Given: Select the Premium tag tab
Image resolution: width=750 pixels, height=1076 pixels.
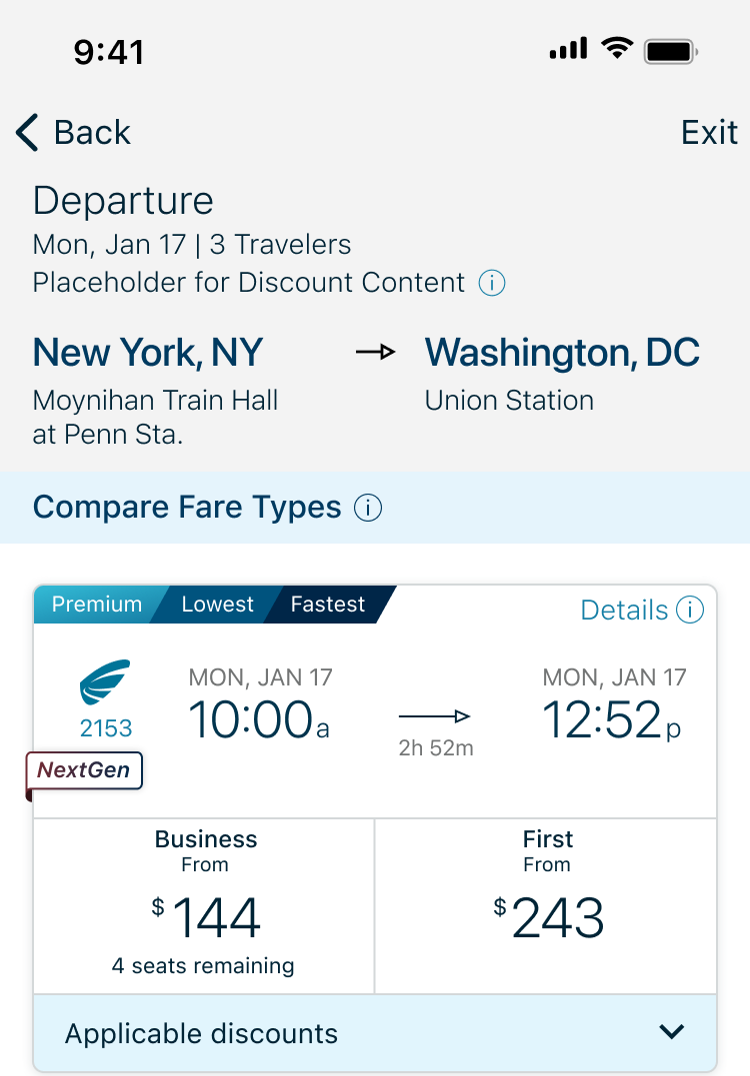Looking at the screenshot, I should [97, 605].
